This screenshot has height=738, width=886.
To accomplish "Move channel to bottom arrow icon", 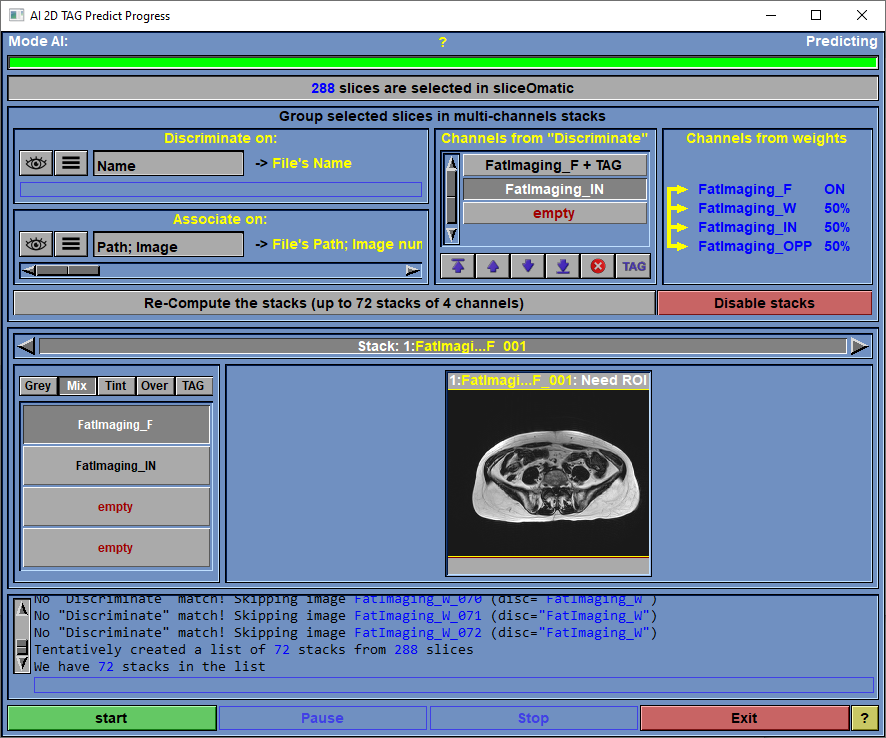I will click(563, 266).
